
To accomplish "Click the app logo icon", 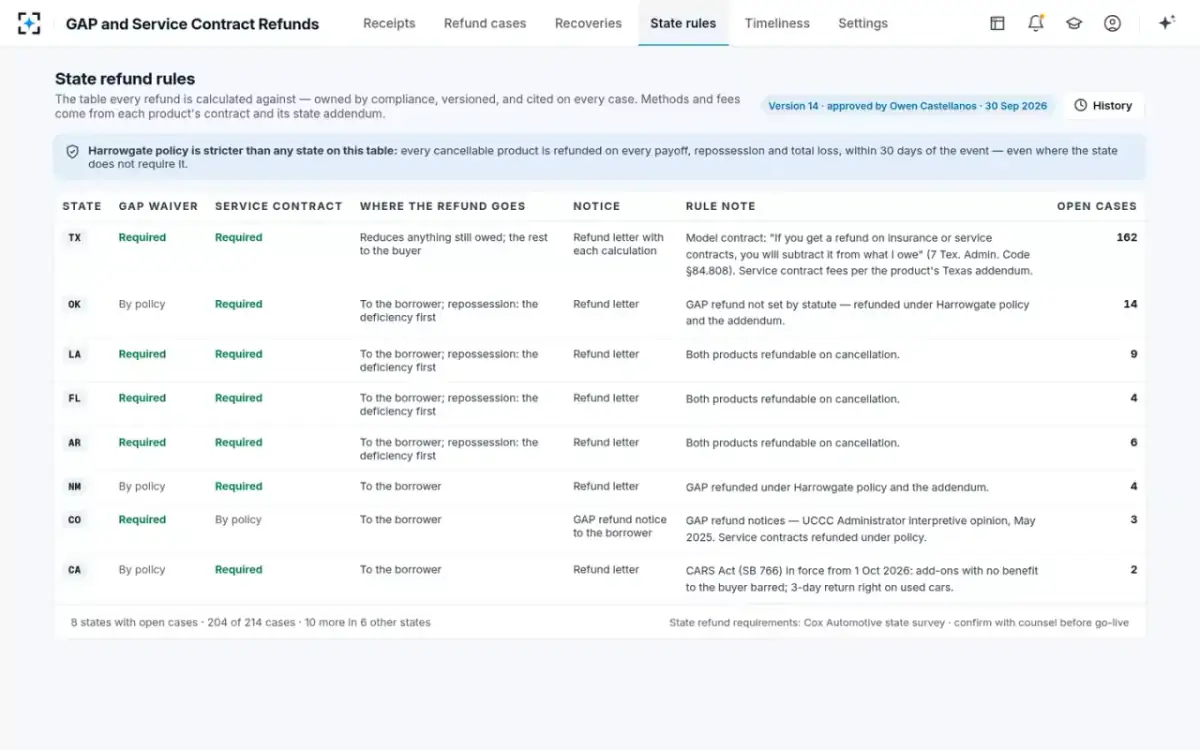I will coord(29,23).
